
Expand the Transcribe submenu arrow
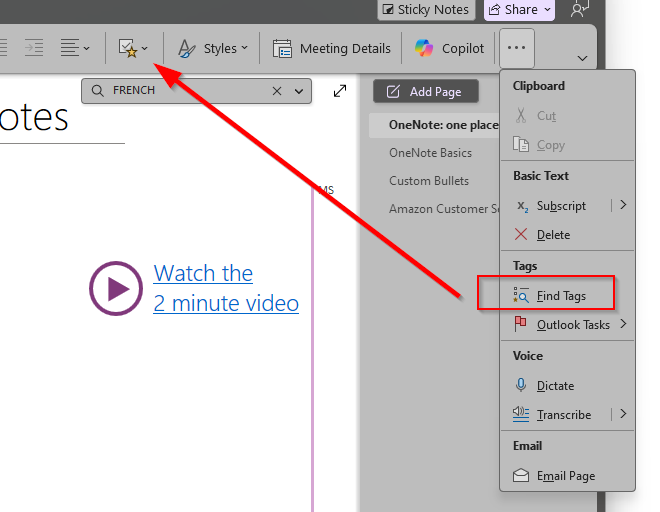click(x=623, y=414)
